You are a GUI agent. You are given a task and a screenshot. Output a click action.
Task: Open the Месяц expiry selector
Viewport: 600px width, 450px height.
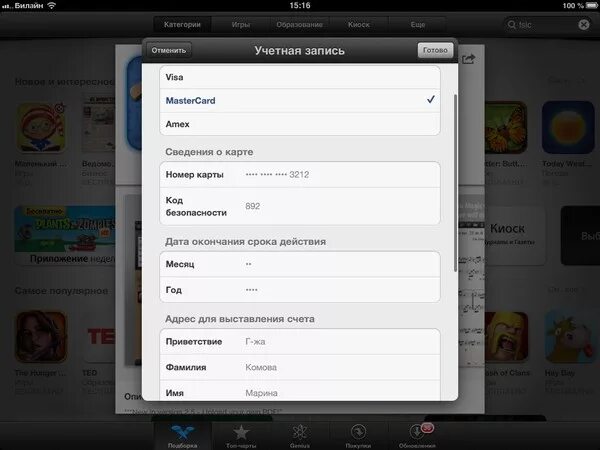300,264
